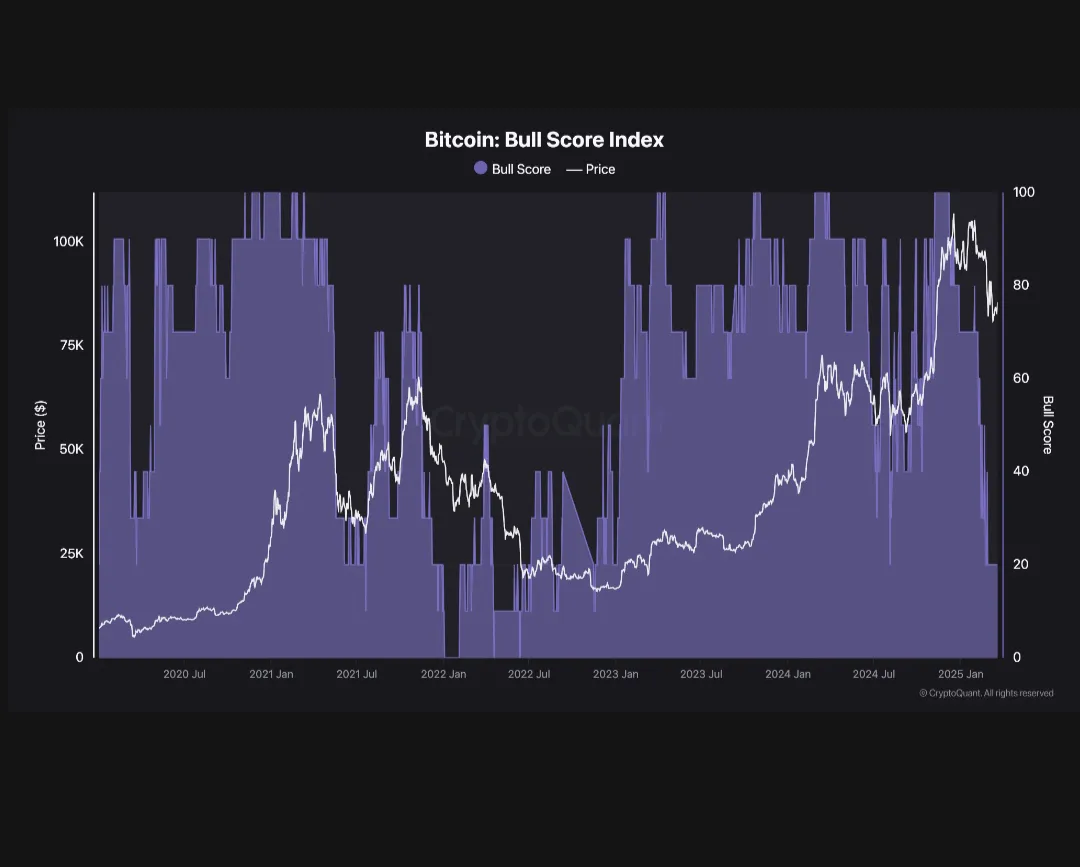Toggle the Bull Score legend item
The height and width of the screenshot is (867, 1080).
pos(512,169)
